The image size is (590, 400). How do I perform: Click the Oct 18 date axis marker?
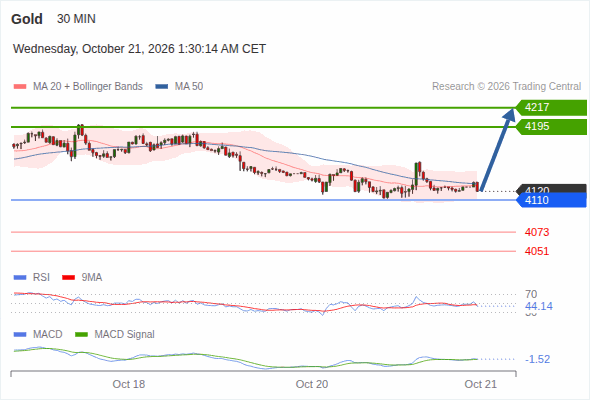pos(129,384)
